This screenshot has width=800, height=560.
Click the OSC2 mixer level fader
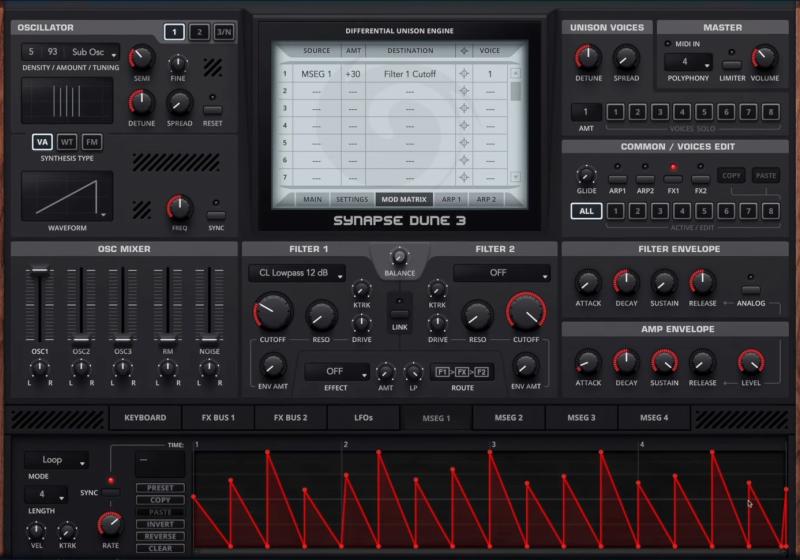pos(81,304)
